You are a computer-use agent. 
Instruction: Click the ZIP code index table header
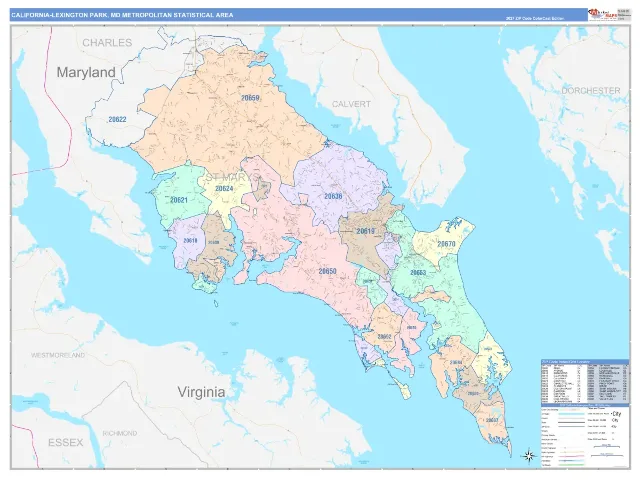[585, 362]
